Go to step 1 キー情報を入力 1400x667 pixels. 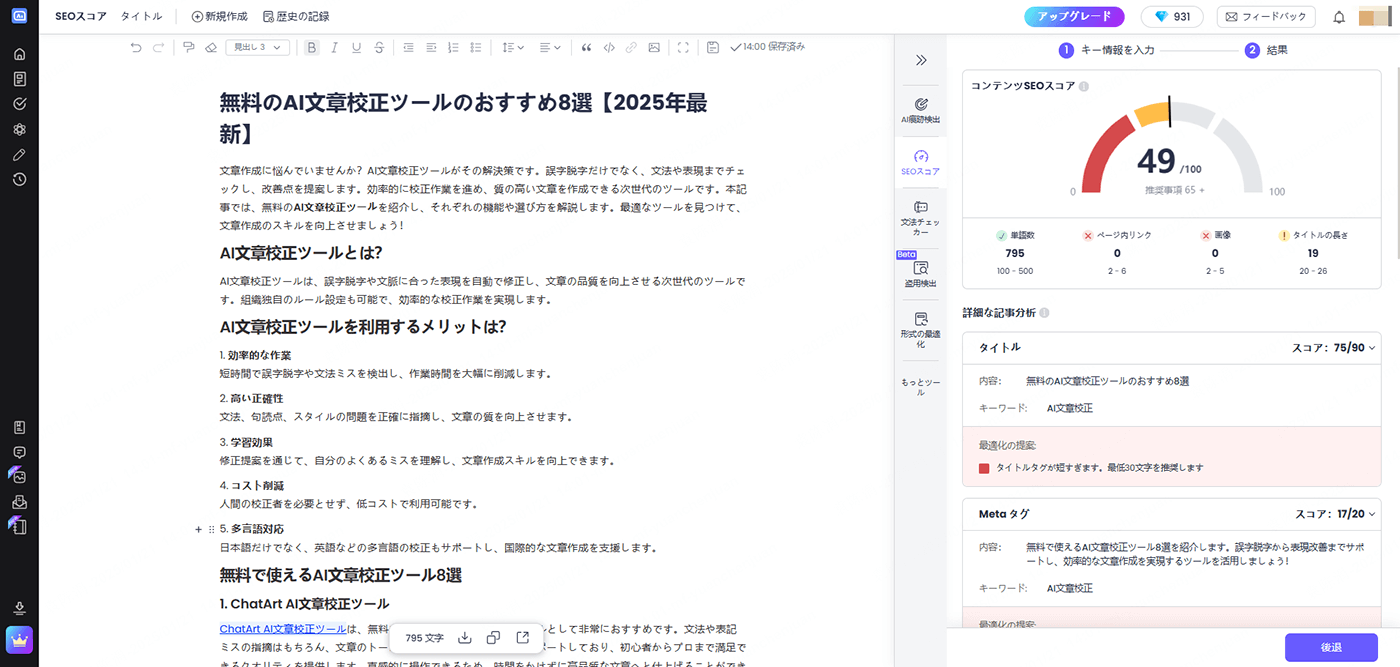tap(1107, 50)
